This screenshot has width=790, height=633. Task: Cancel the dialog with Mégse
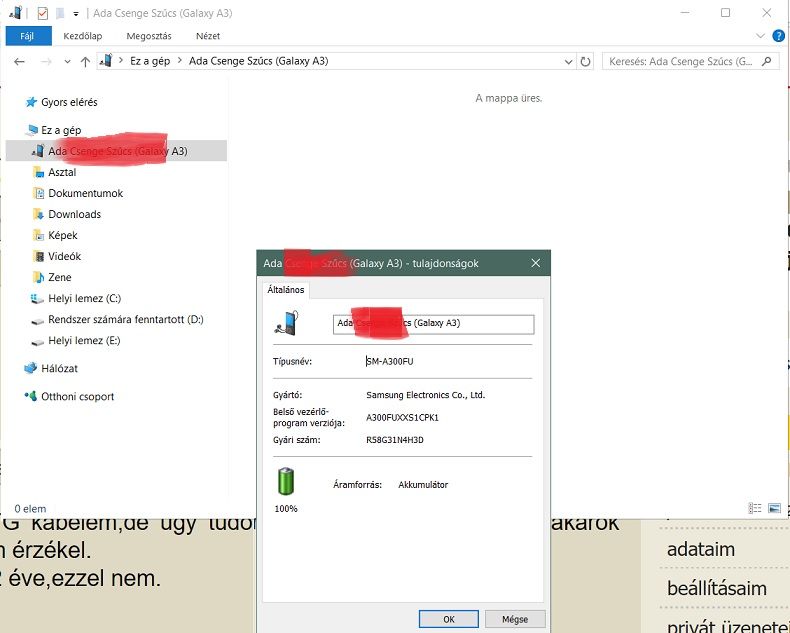[x=515, y=619]
